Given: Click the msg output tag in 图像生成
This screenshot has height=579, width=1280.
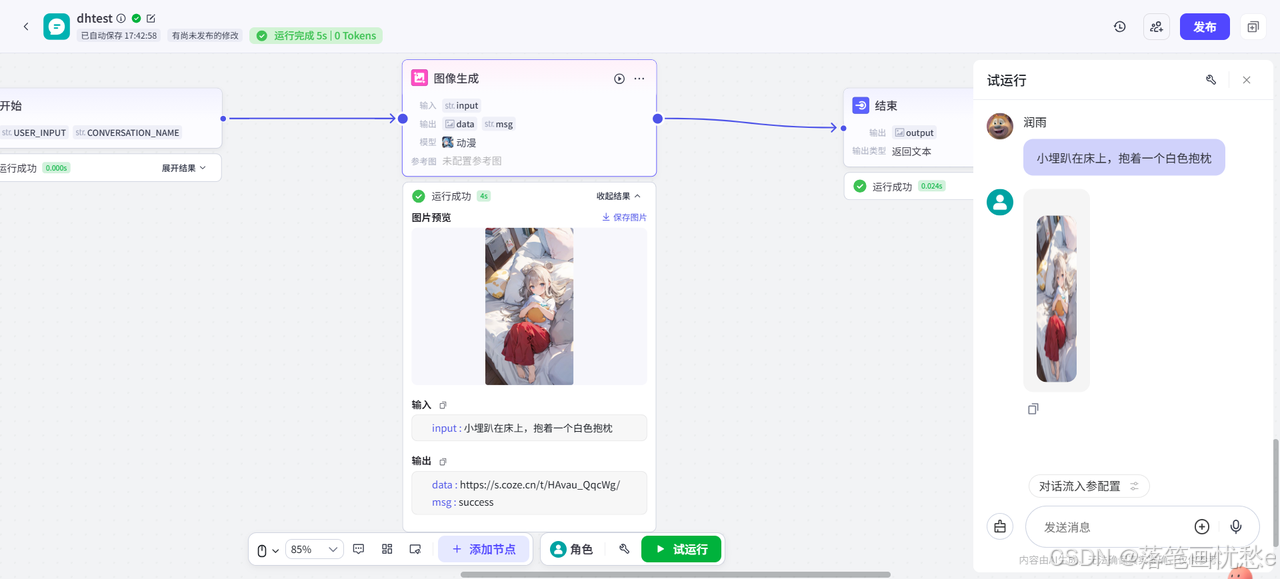Looking at the screenshot, I should (499, 124).
